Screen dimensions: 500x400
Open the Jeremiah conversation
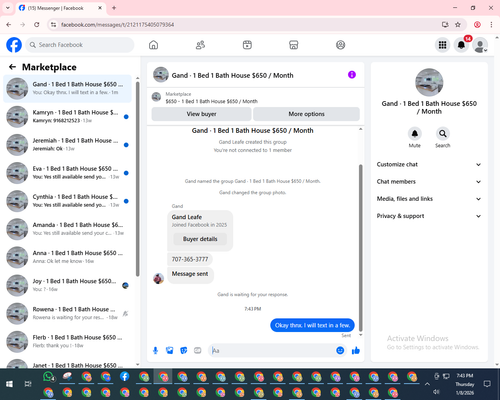click(x=67, y=145)
